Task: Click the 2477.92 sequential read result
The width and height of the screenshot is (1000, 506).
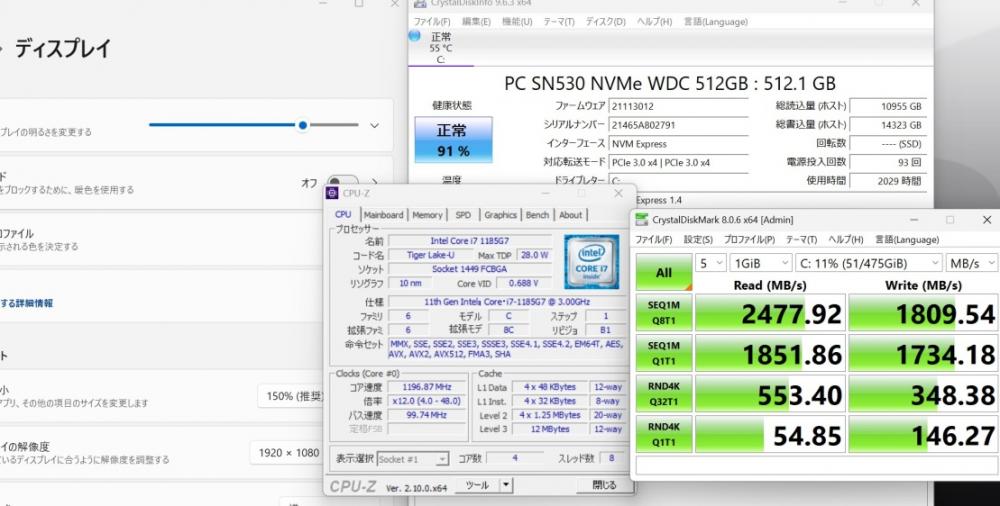Action: point(770,313)
